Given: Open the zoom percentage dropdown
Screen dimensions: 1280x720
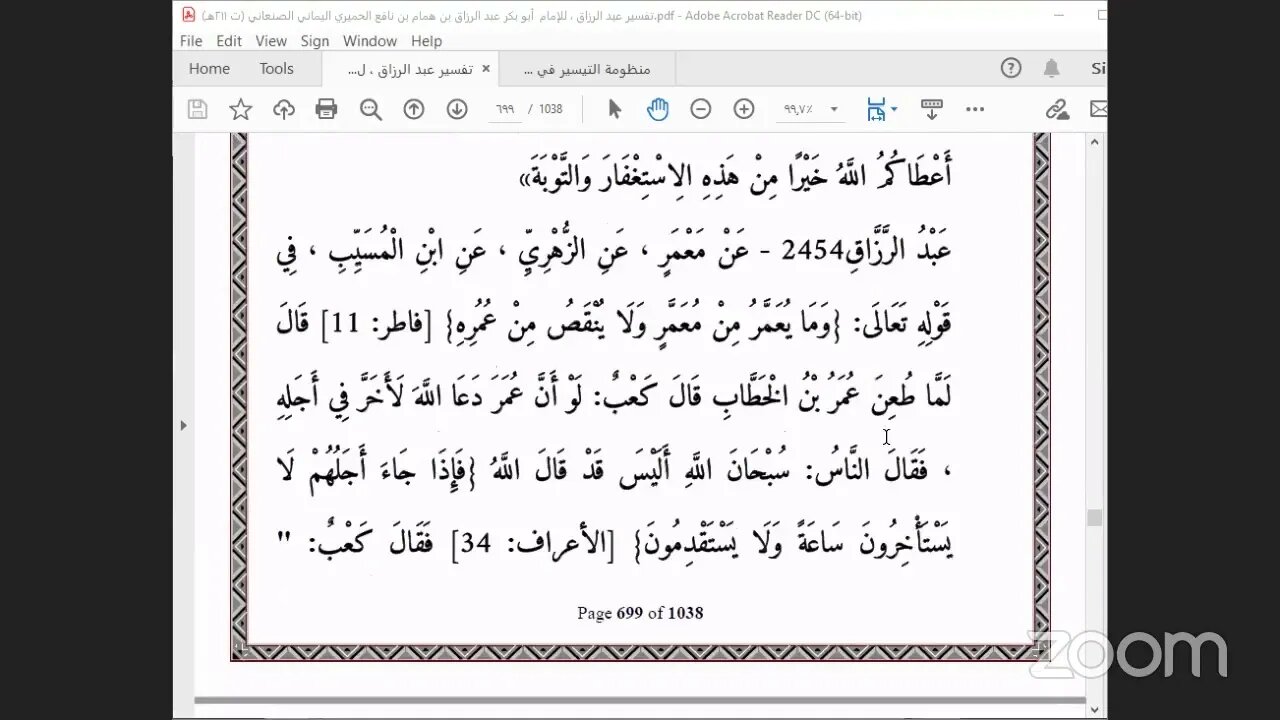Looking at the screenshot, I should tap(834, 110).
